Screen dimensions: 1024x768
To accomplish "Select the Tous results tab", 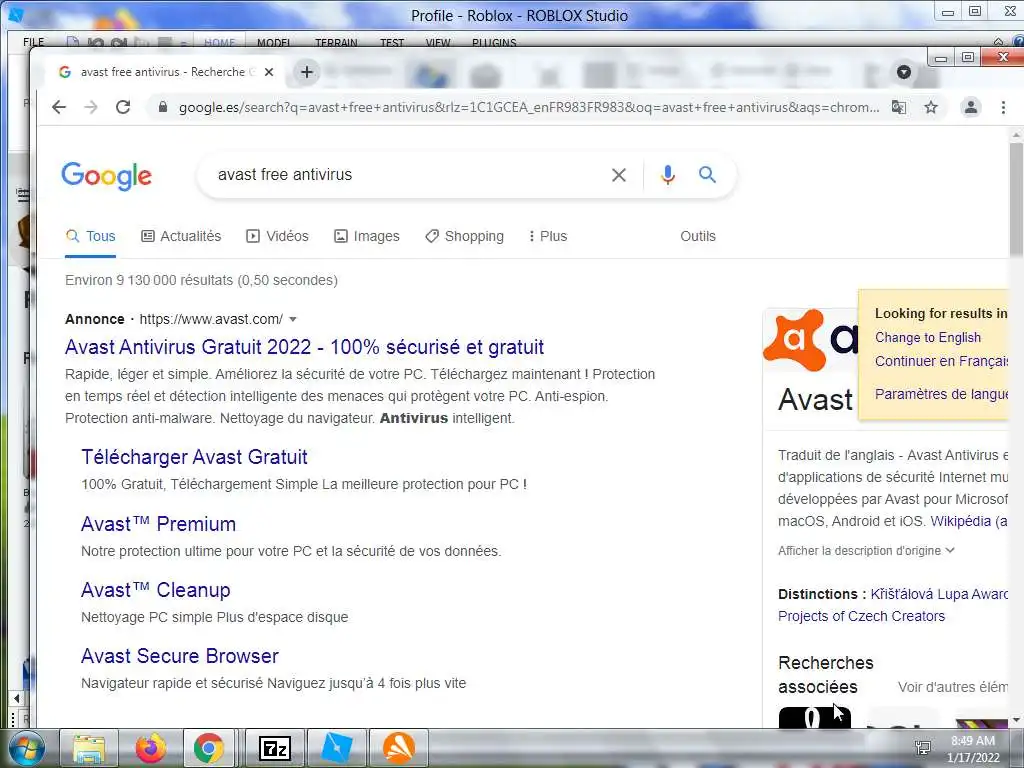I will (x=91, y=236).
